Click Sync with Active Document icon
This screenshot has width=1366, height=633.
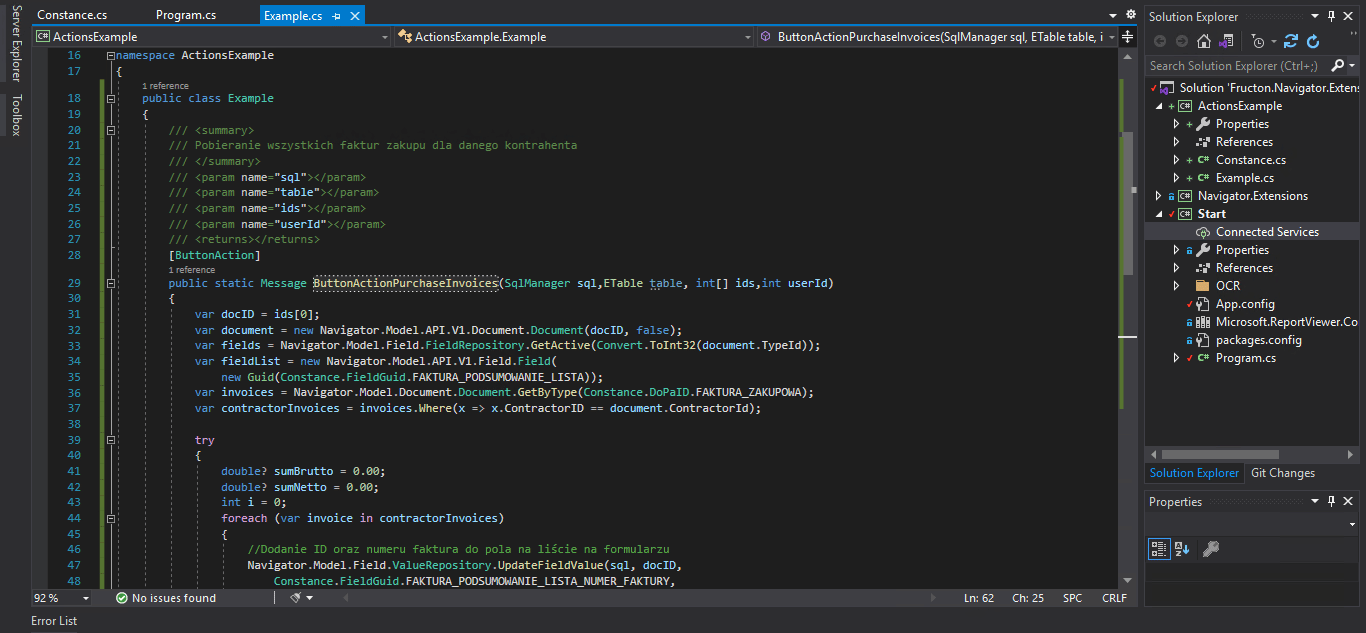1291,41
